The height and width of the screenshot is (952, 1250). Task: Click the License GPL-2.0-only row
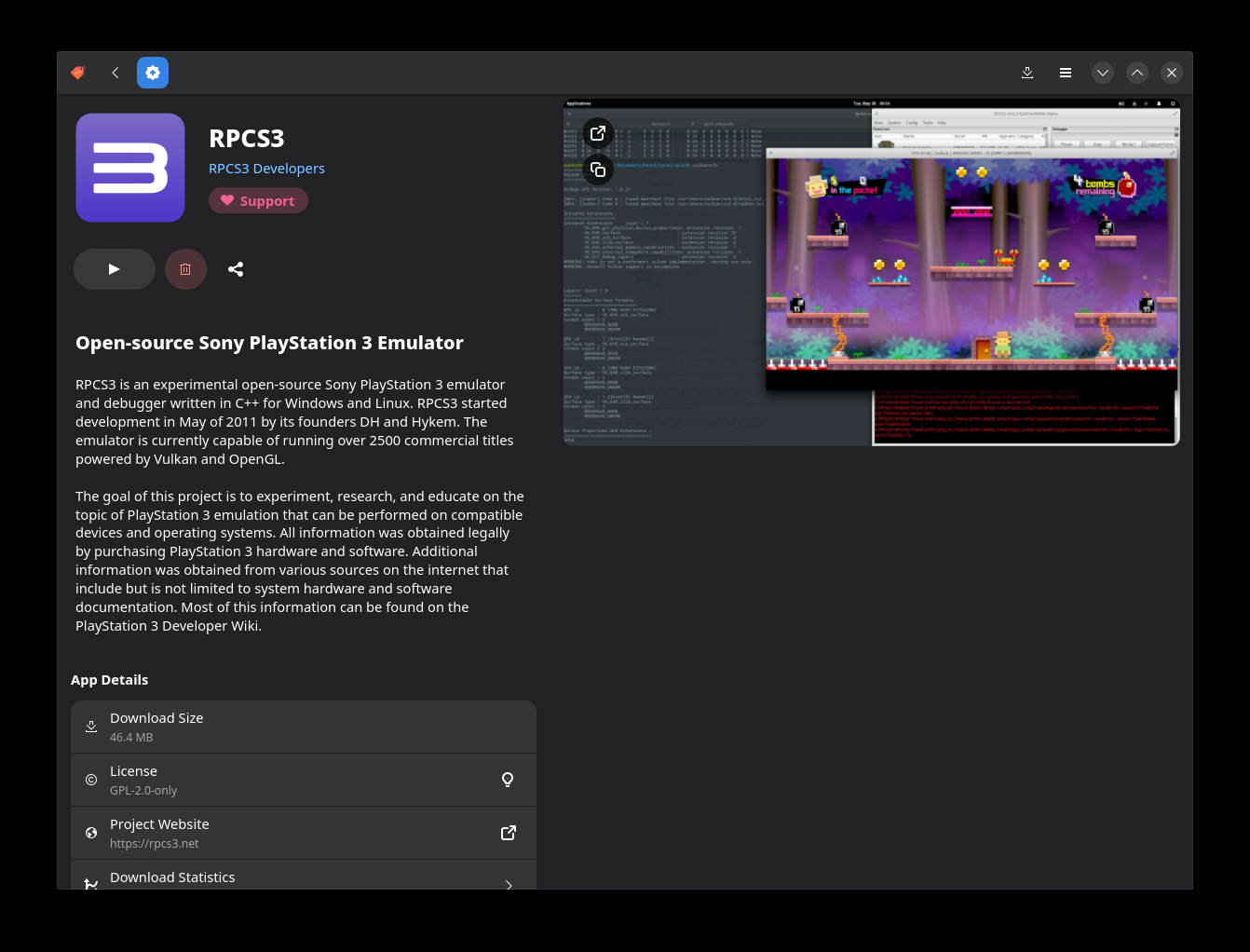click(x=304, y=780)
